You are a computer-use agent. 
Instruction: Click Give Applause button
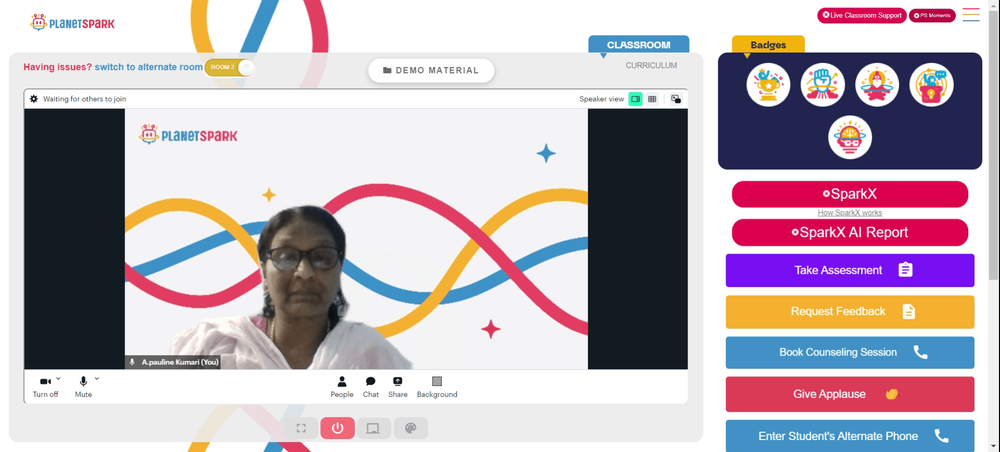point(849,394)
